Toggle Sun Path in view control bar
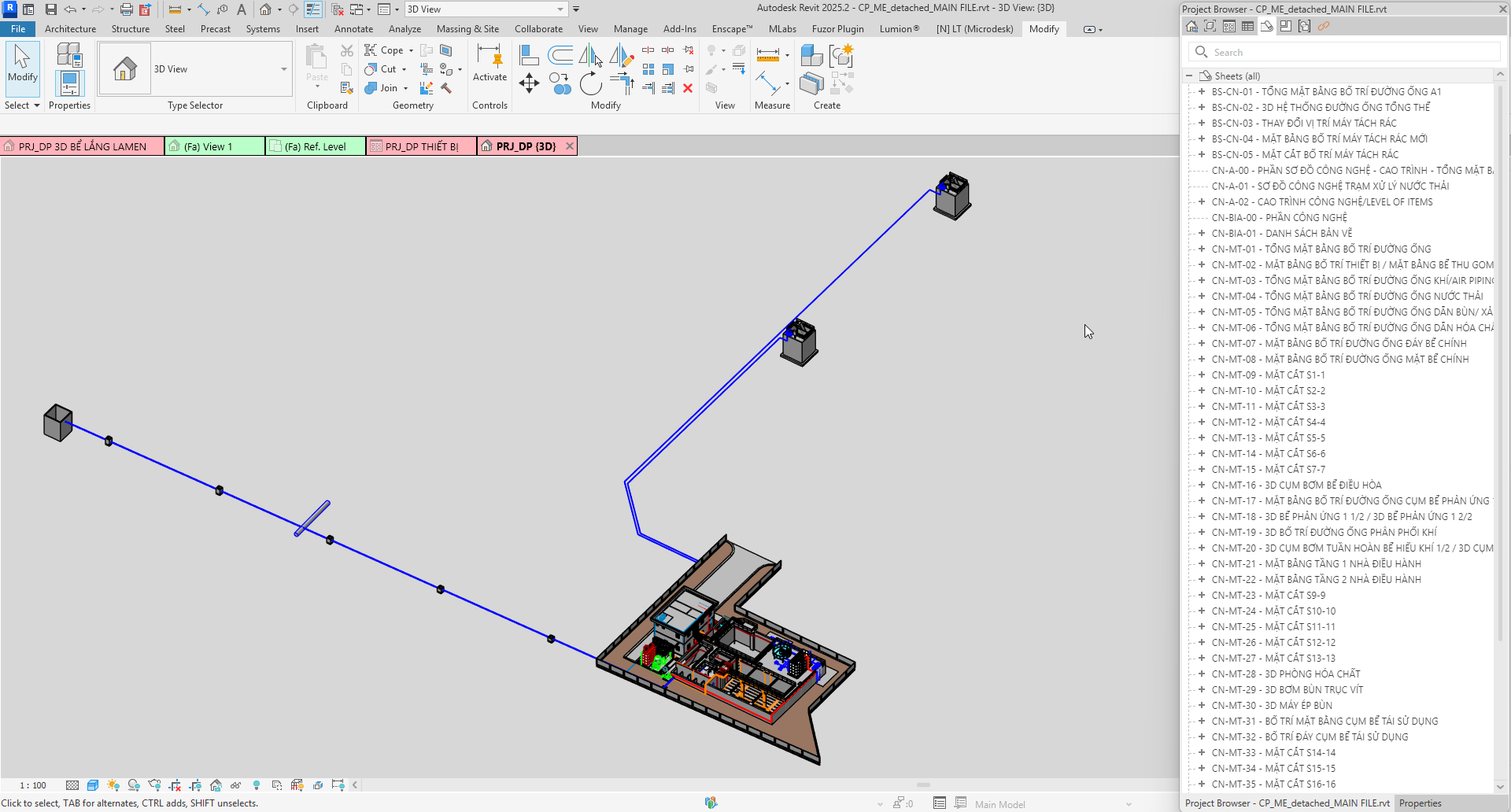Image resolution: width=1511 pixels, height=812 pixels. tap(113, 785)
